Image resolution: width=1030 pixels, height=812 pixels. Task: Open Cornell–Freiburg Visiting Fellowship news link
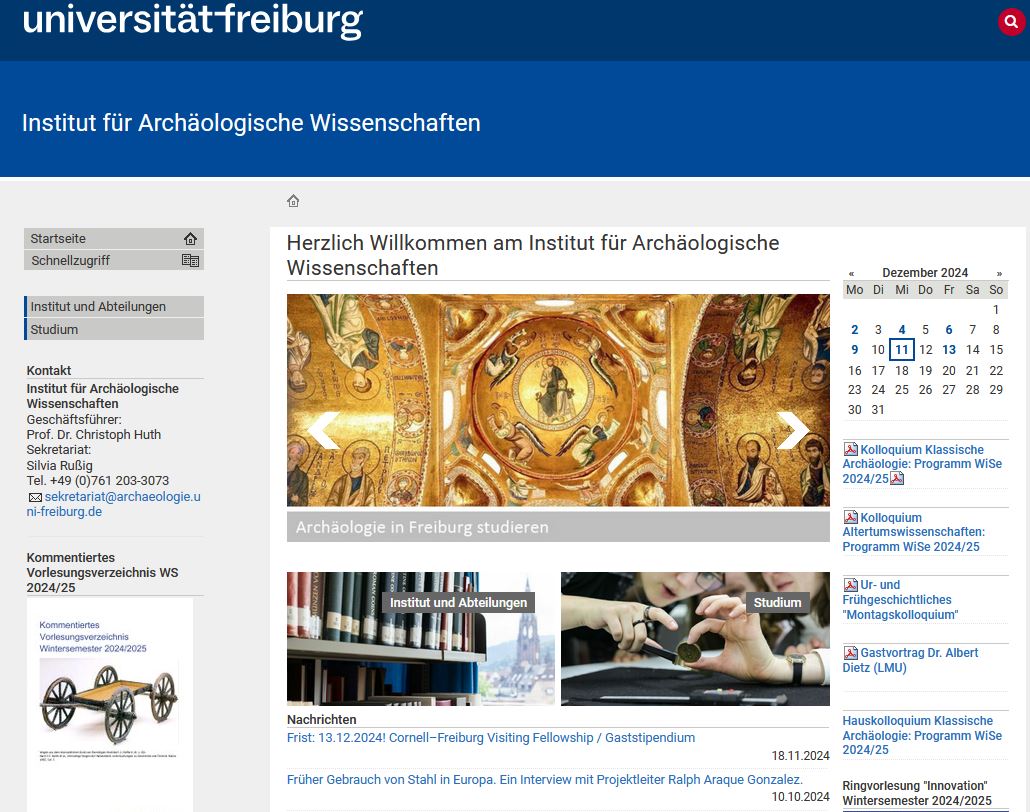(x=491, y=738)
